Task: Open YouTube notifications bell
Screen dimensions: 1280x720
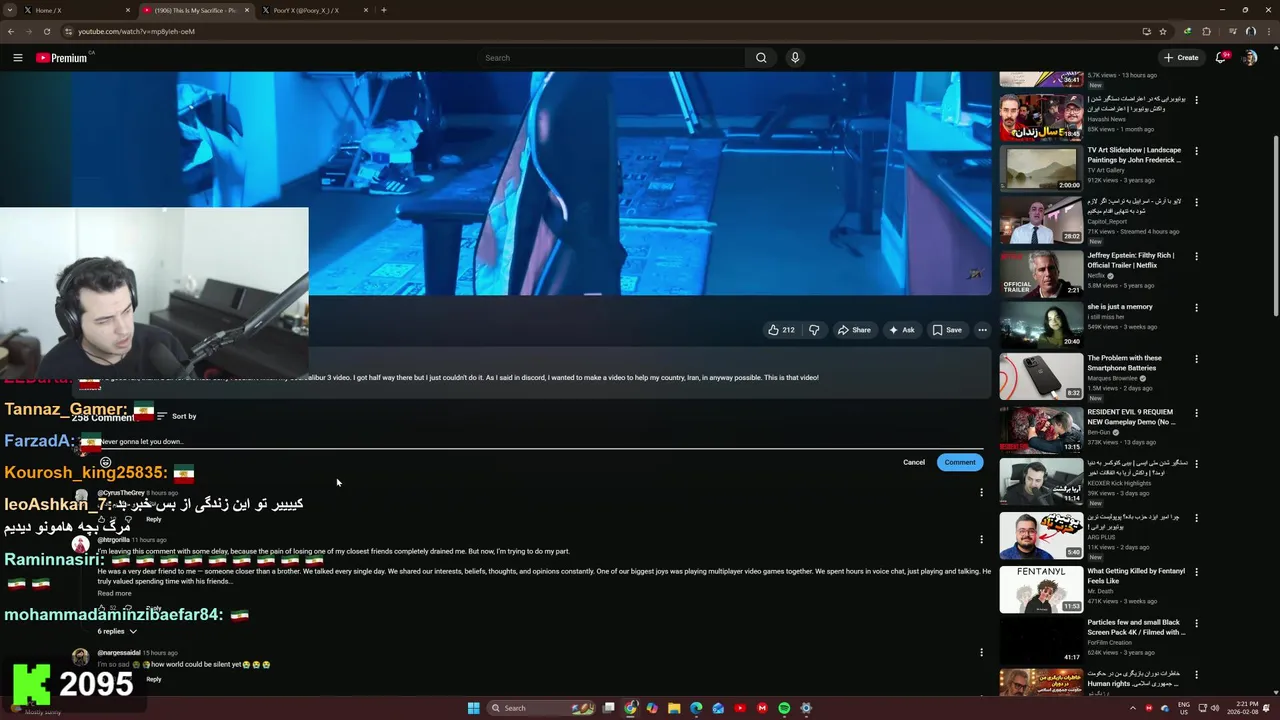Action: 1221,58
